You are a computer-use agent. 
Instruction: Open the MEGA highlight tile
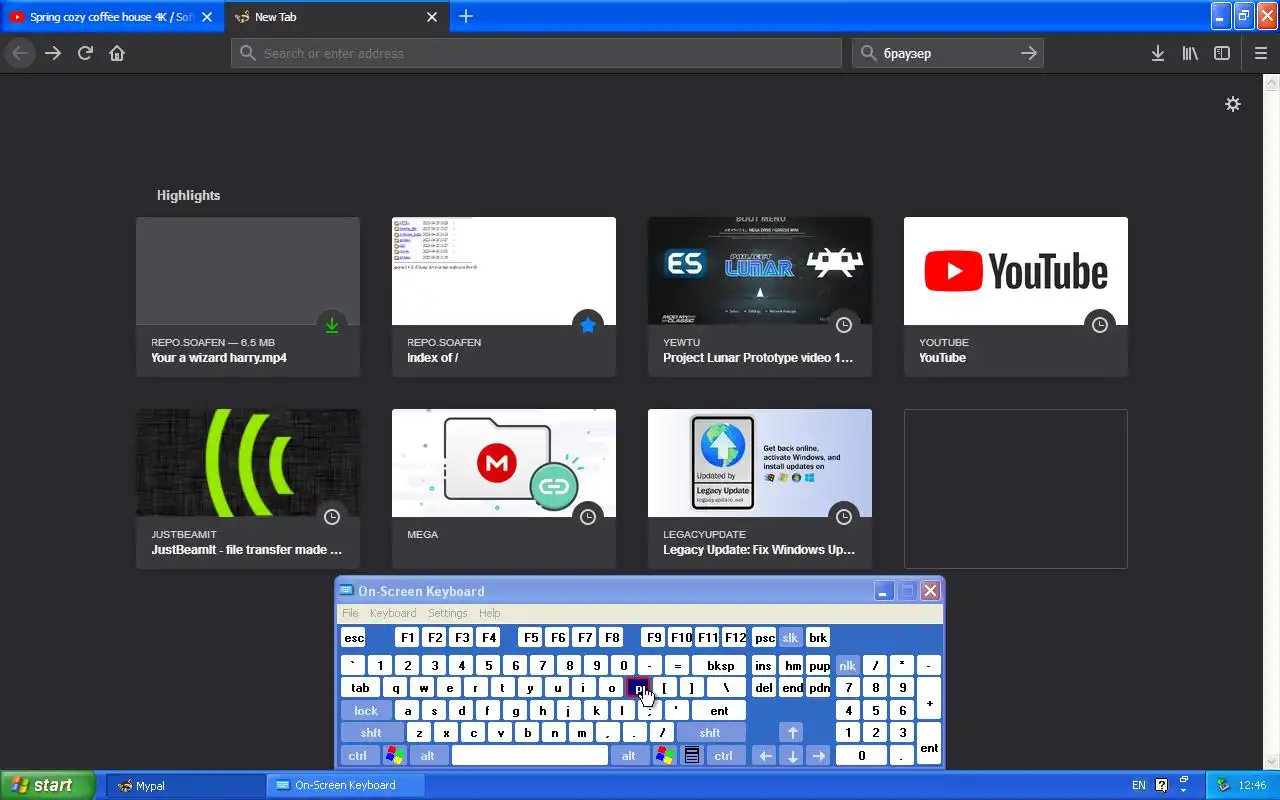tap(504, 489)
